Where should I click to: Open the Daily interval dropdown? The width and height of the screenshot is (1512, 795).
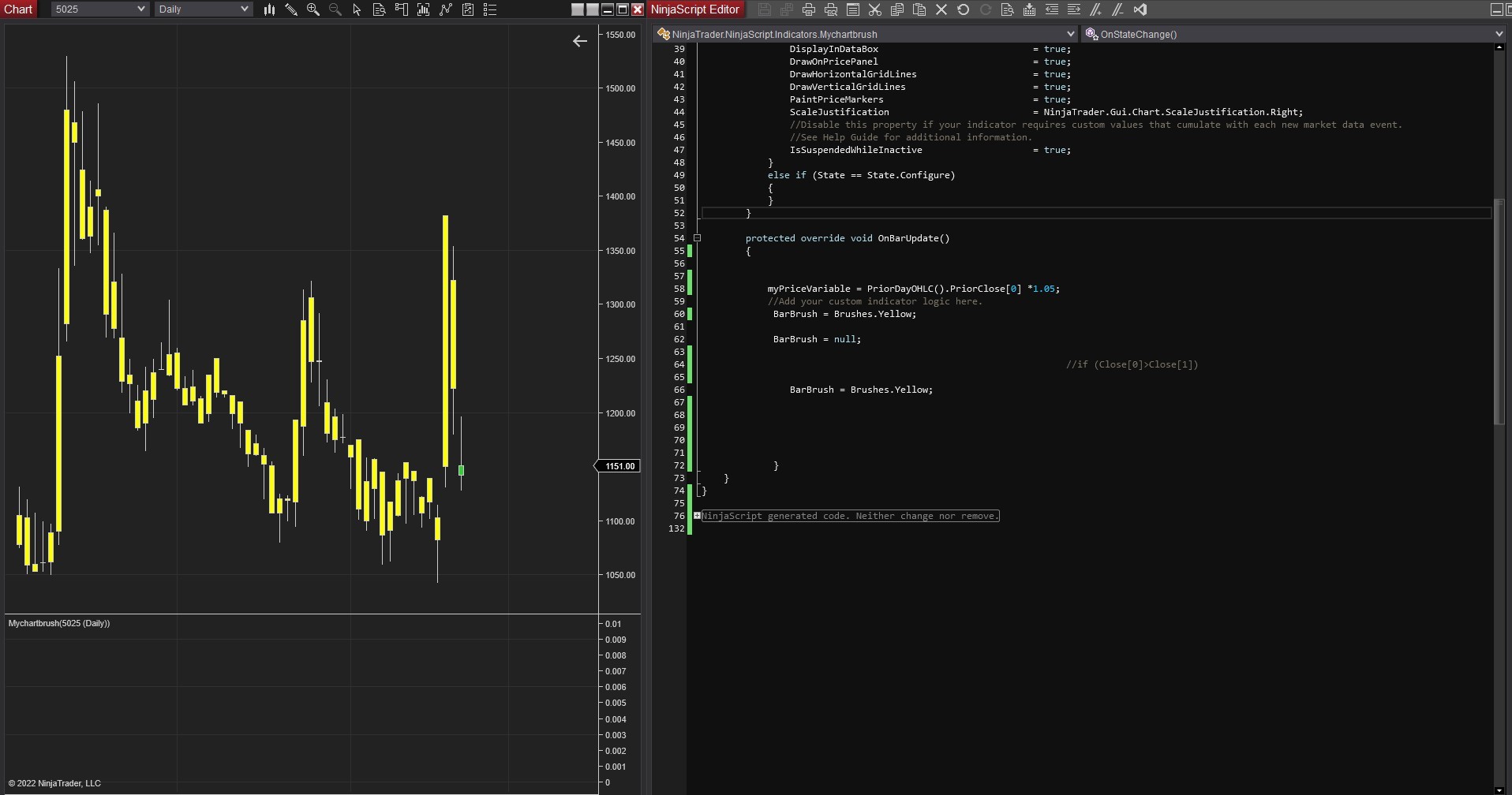tap(203, 9)
